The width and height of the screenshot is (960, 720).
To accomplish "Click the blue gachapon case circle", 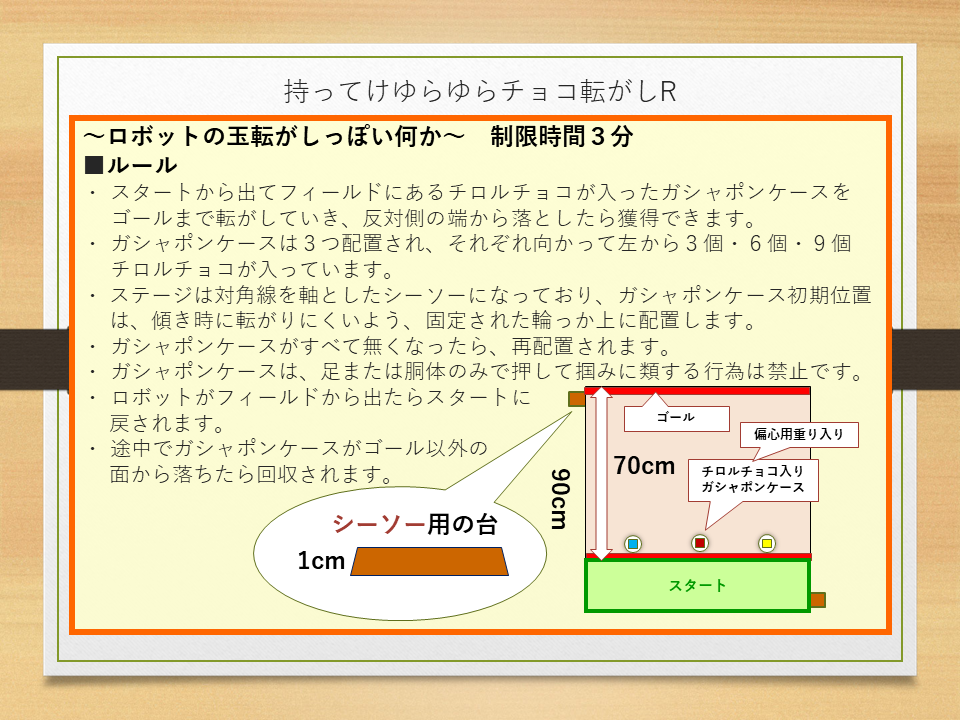I will pos(632,543).
